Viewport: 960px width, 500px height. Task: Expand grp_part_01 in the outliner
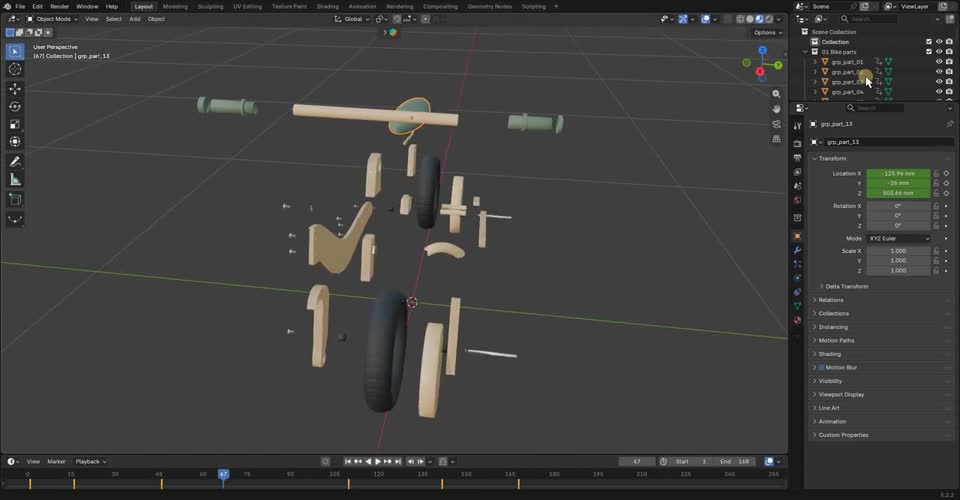tap(815, 62)
